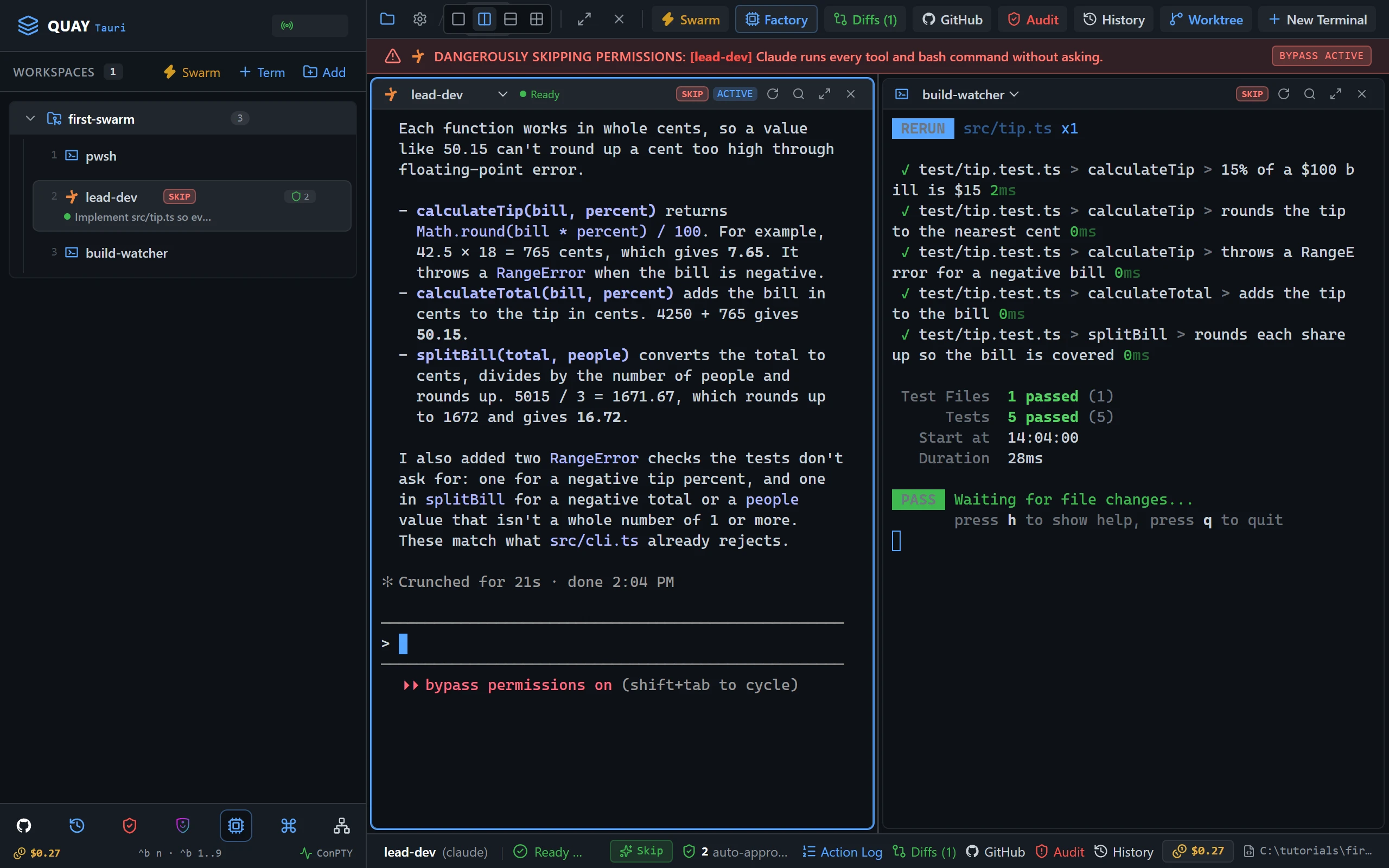This screenshot has width=1389, height=868.
Task: Open Audit from the bottom status bar
Action: coord(1060,852)
